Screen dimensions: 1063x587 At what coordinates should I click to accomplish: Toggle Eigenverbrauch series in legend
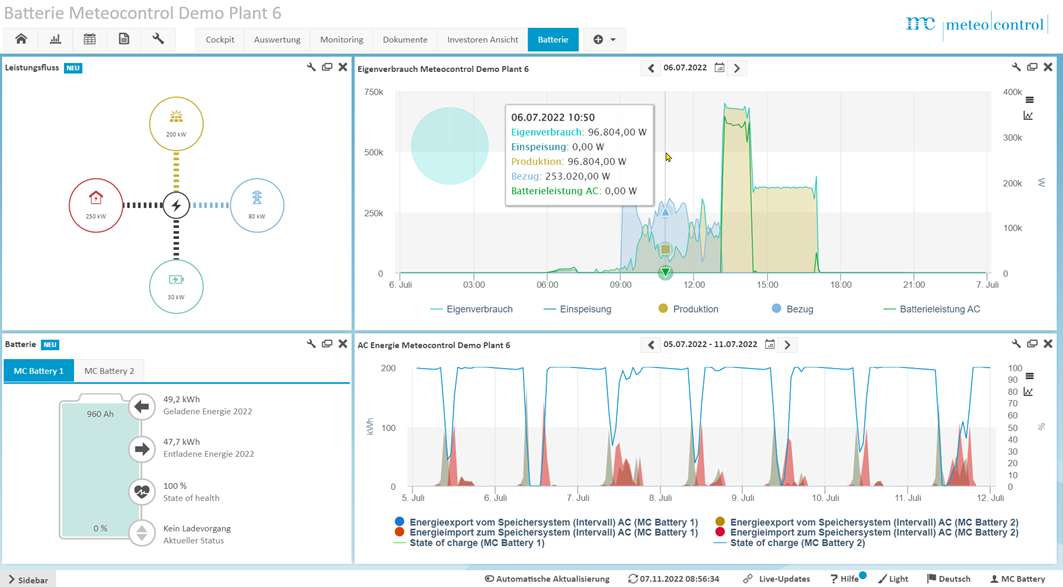click(x=472, y=309)
